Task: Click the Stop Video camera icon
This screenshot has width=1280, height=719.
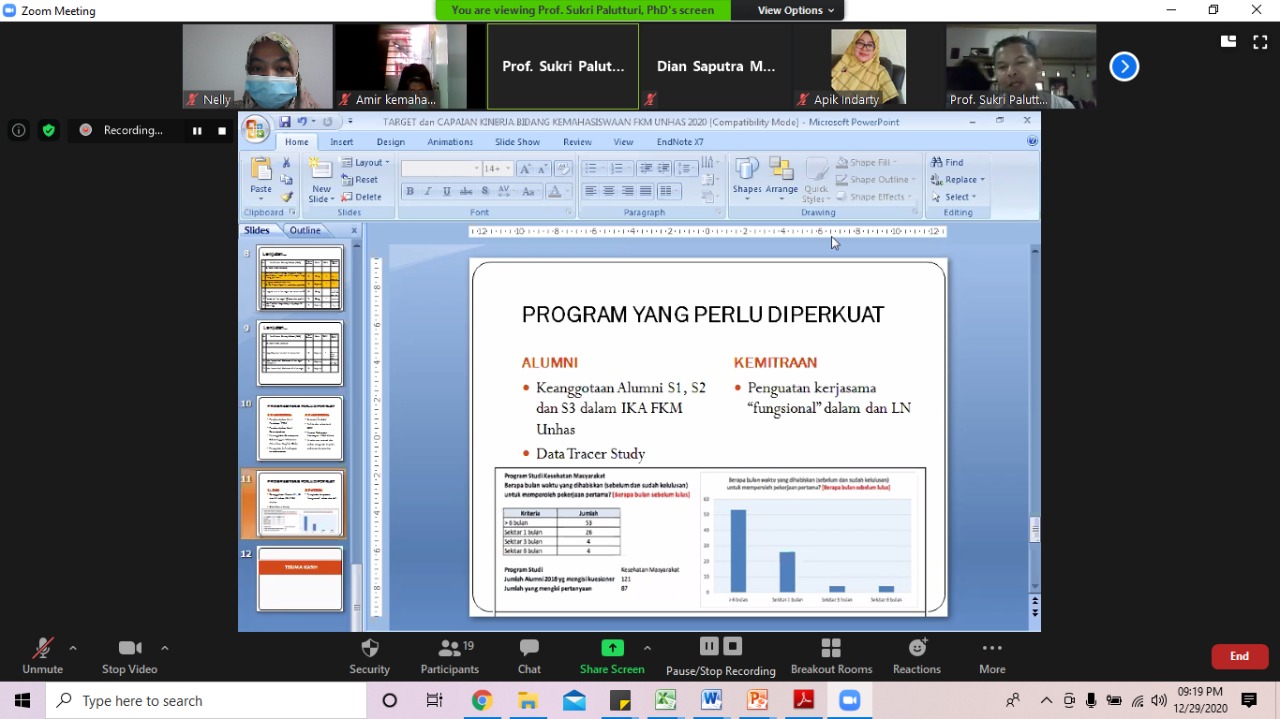Action: pyautogui.click(x=130, y=648)
